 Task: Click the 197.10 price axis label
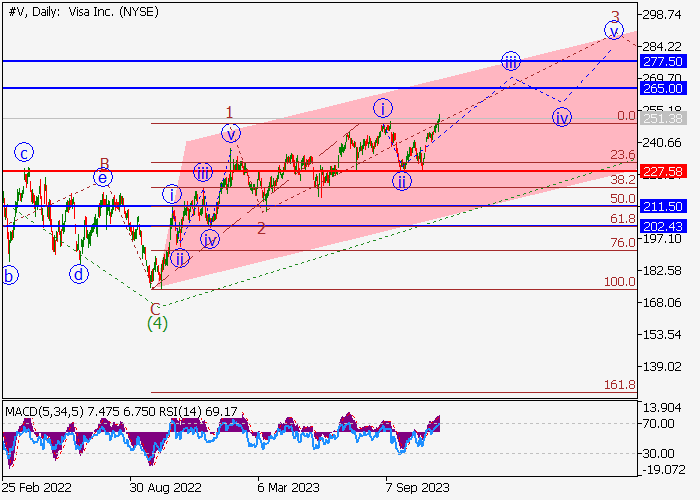662,239
